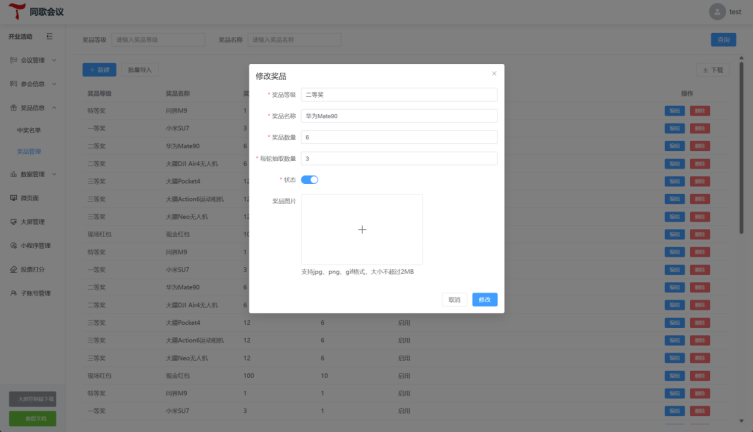This screenshot has width=753, height=432.
Task: Click the 取消 button in the dialog
Action: [454, 300]
